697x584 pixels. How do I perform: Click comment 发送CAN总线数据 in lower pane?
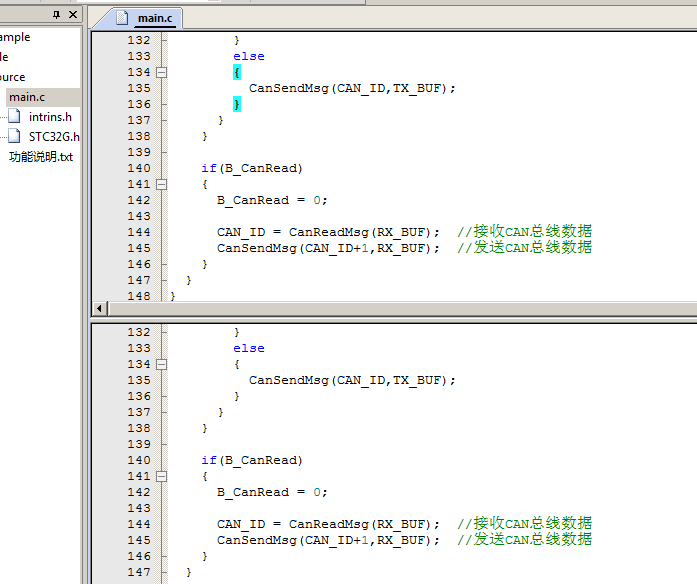525,540
